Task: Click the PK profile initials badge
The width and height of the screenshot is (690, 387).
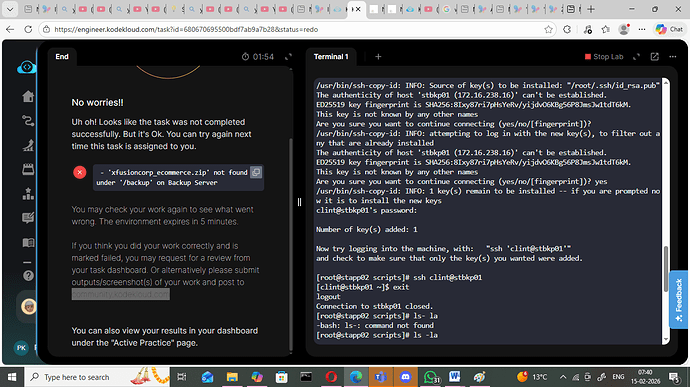Action: (21, 348)
